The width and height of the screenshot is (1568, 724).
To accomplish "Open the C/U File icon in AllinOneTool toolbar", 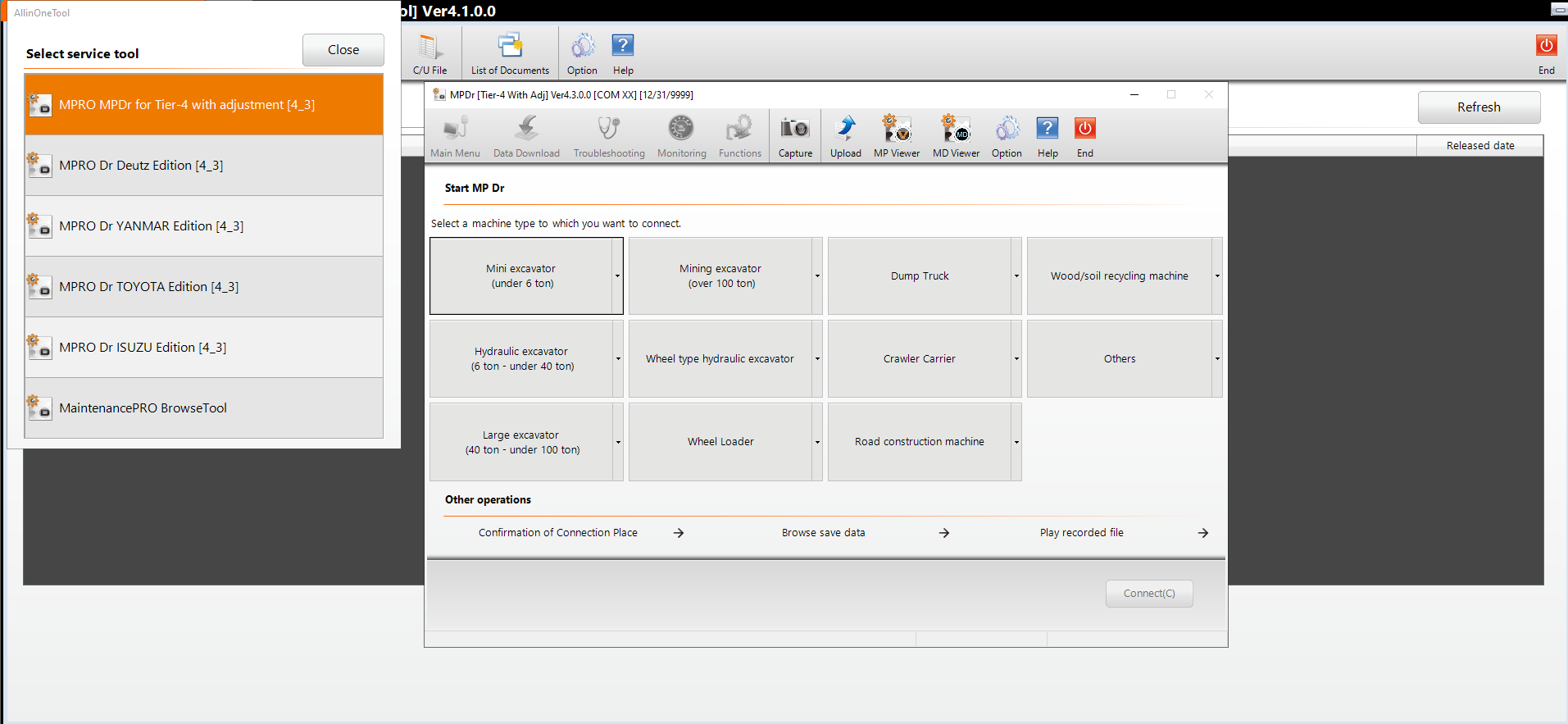I will [429, 54].
